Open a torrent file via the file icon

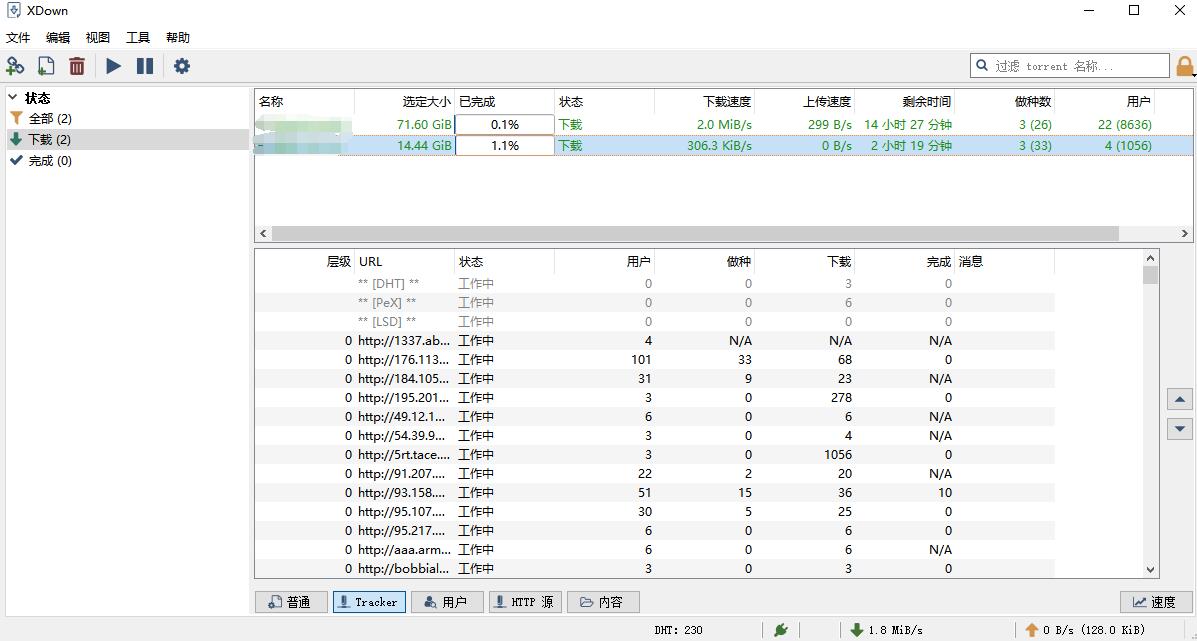point(45,65)
